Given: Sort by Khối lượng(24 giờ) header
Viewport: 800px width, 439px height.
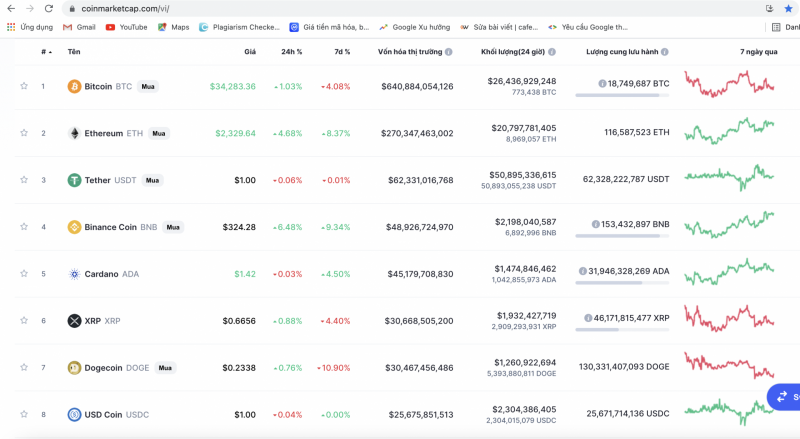Looking at the screenshot, I should [513, 52].
